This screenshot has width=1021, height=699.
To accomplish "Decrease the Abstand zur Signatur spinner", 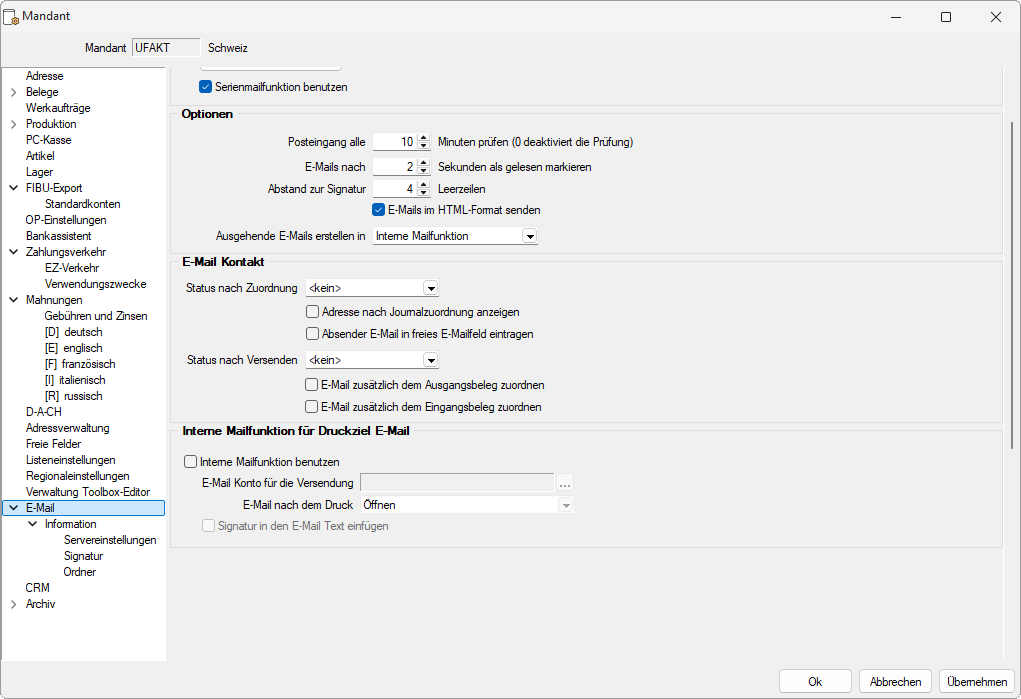I will 423,193.
